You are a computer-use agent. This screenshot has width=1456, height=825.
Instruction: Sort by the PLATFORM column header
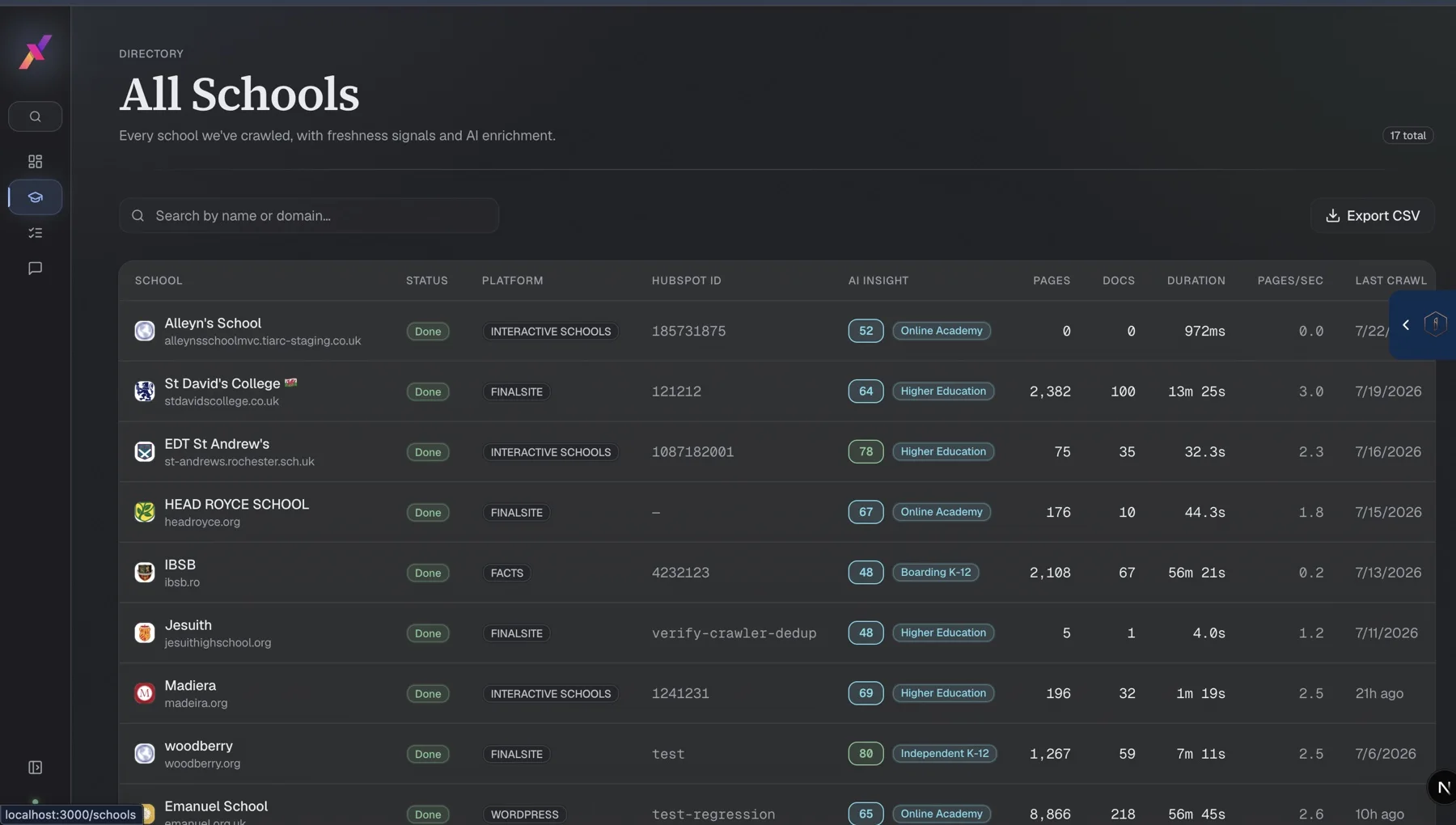click(x=513, y=281)
